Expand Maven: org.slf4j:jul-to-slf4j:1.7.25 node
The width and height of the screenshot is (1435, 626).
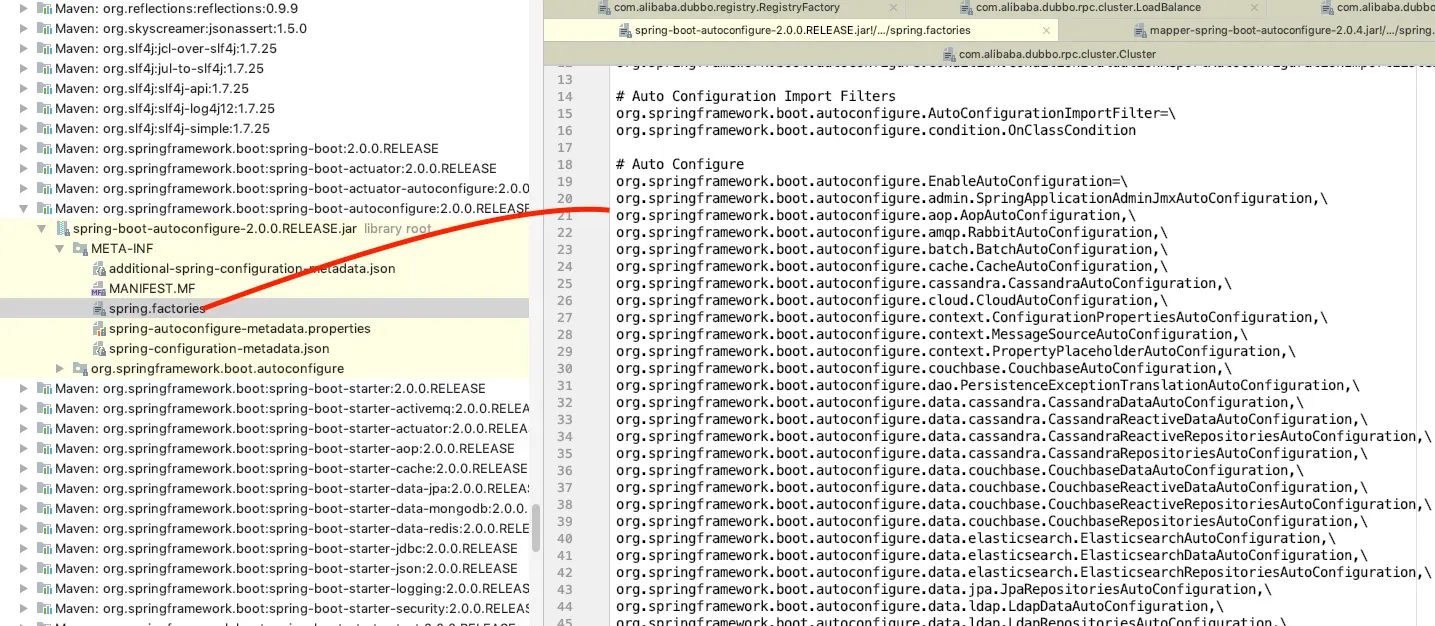(x=25, y=68)
